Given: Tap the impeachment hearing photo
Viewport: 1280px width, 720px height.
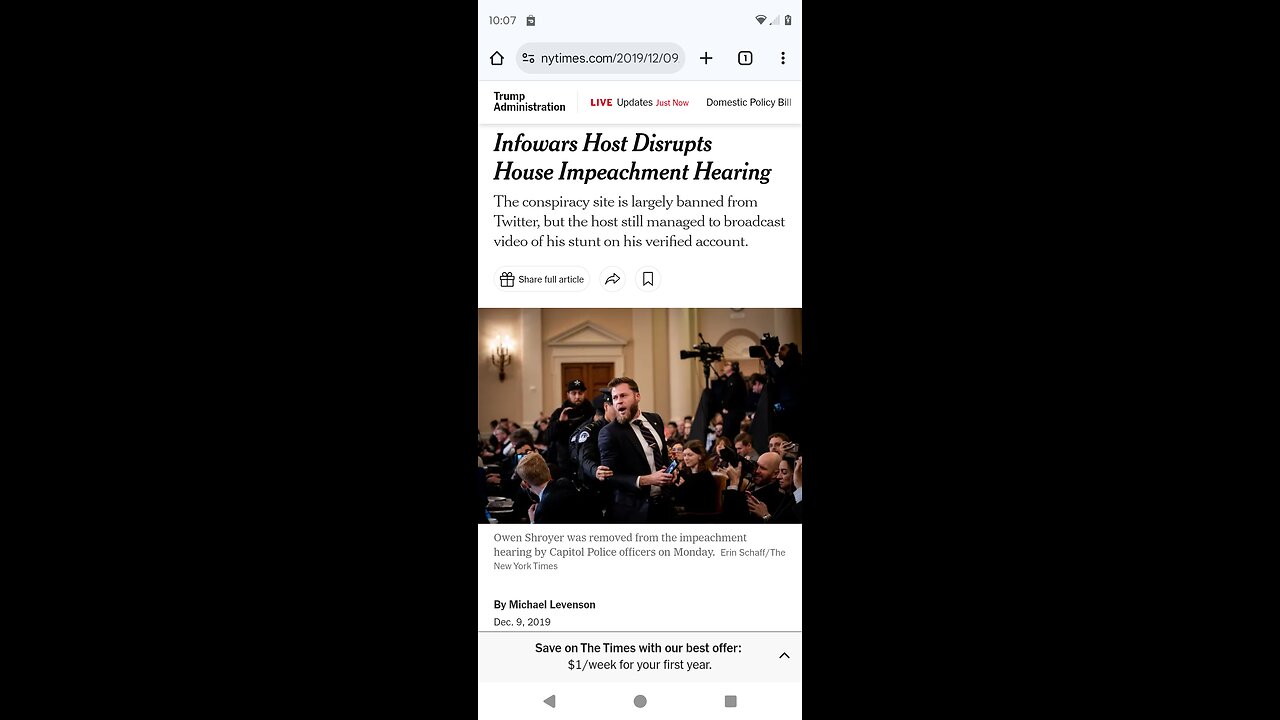Looking at the screenshot, I should (640, 415).
